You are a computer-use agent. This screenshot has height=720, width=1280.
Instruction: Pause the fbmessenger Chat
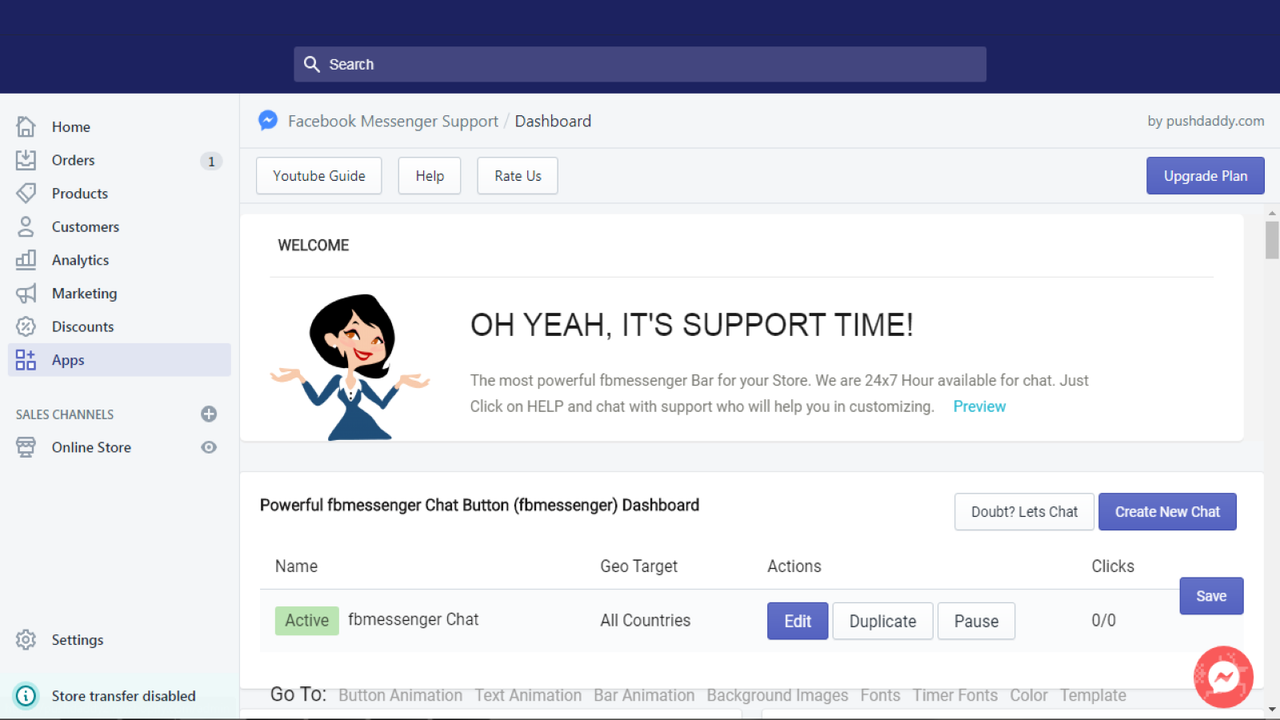tap(976, 621)
